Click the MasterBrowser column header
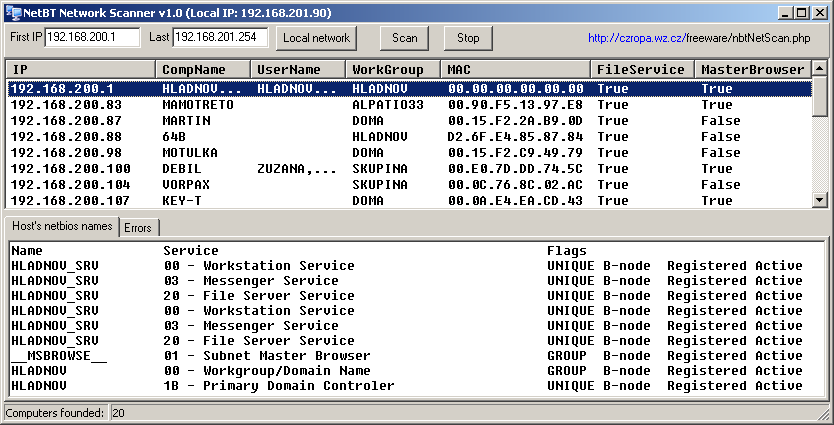The width and height of the screenshot is (834, 425). click(752, 70)
